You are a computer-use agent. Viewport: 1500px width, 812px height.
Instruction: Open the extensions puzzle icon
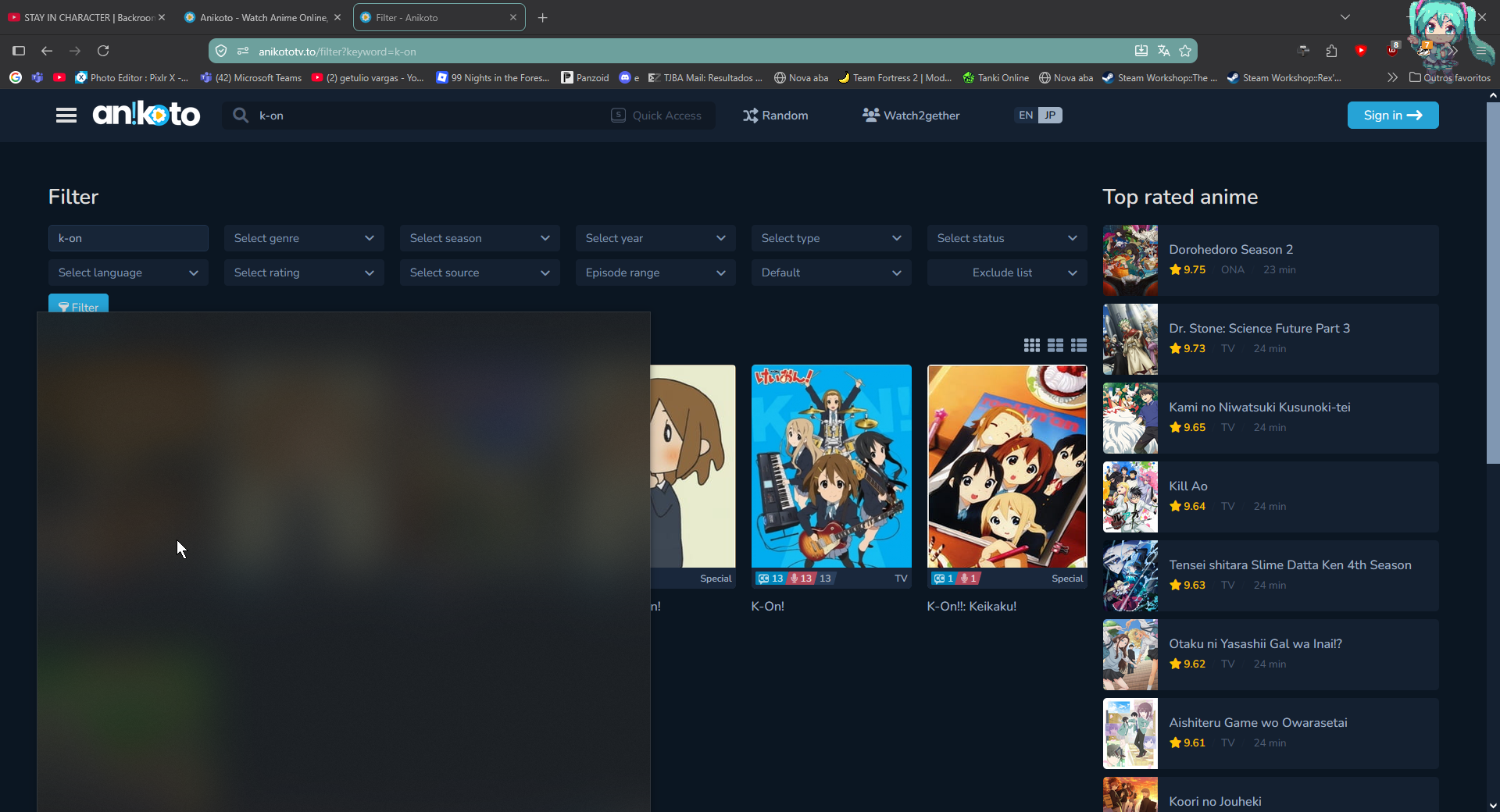(x=1332, y=51)
